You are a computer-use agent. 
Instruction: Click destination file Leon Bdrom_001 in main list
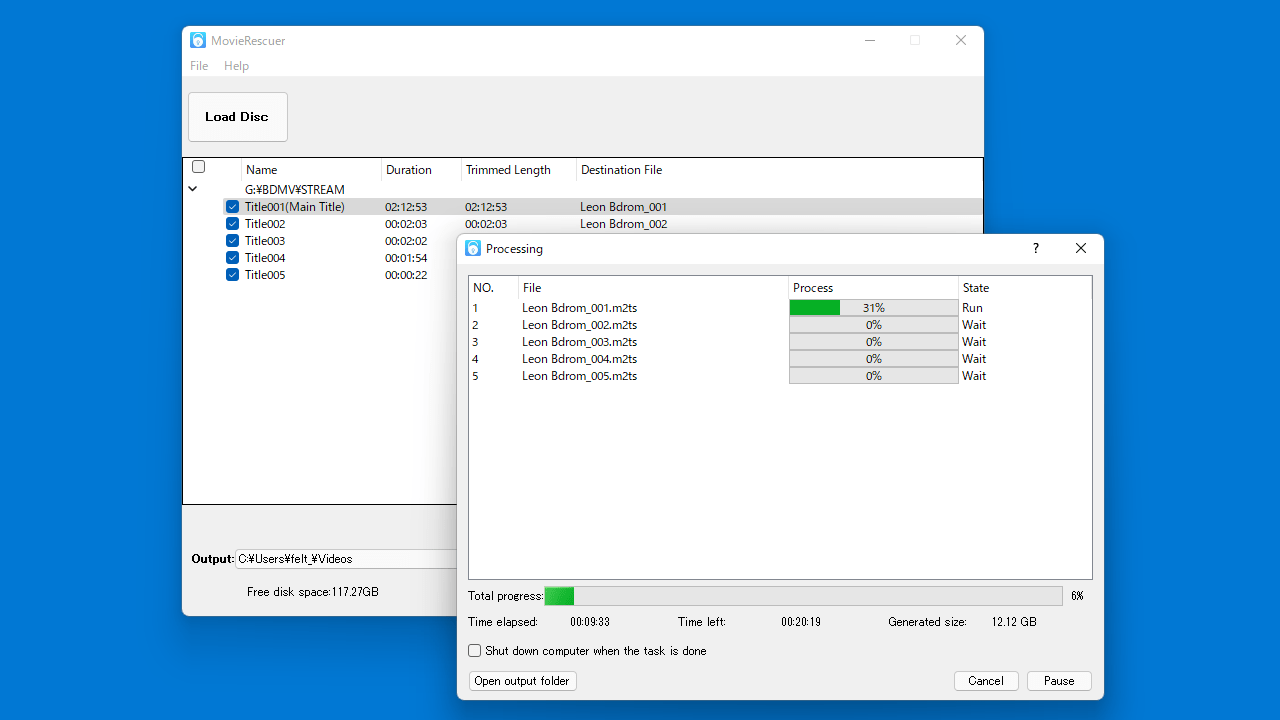point(623,207)
